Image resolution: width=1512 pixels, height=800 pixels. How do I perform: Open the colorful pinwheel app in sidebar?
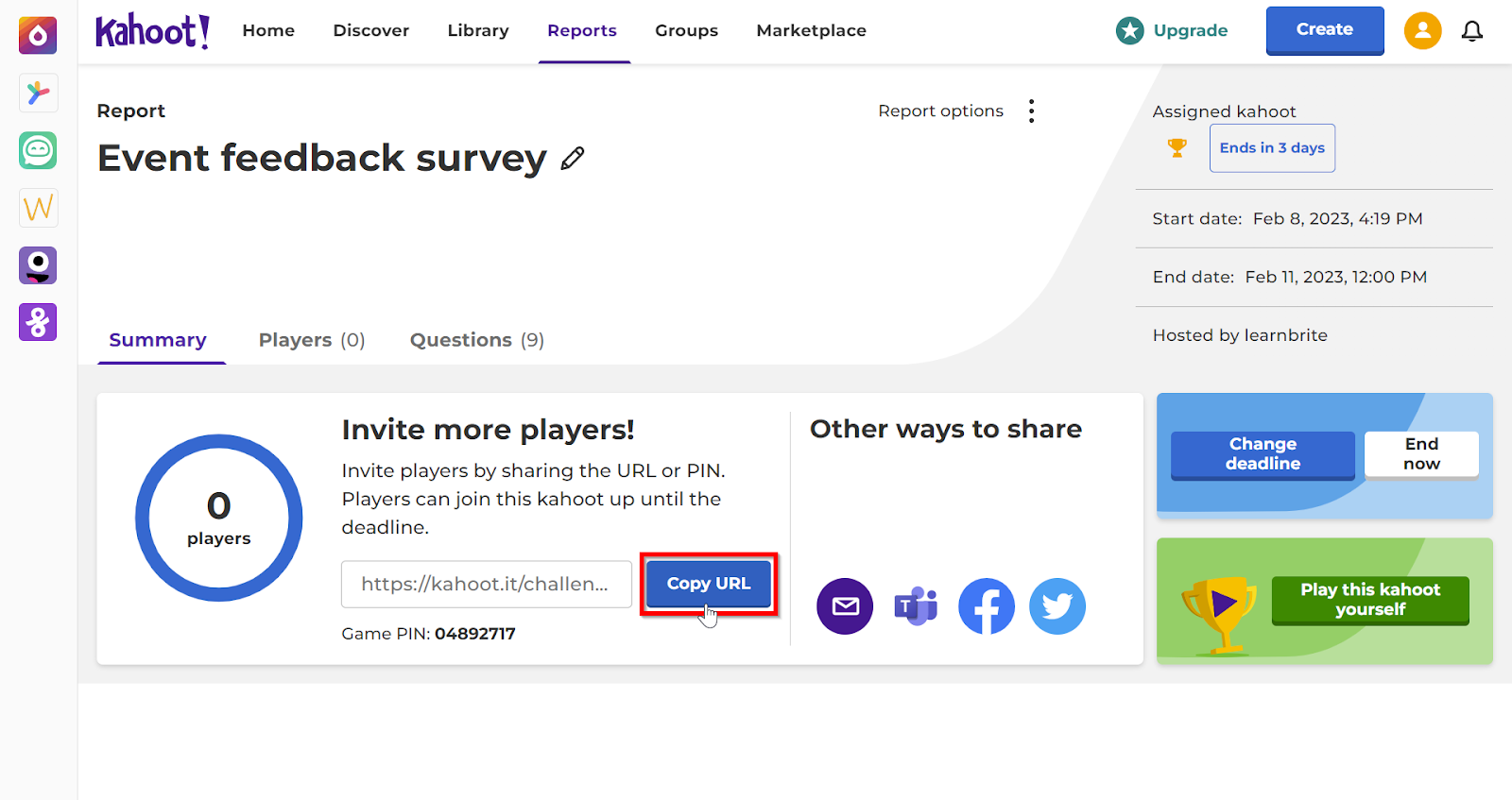click(38, 93)
